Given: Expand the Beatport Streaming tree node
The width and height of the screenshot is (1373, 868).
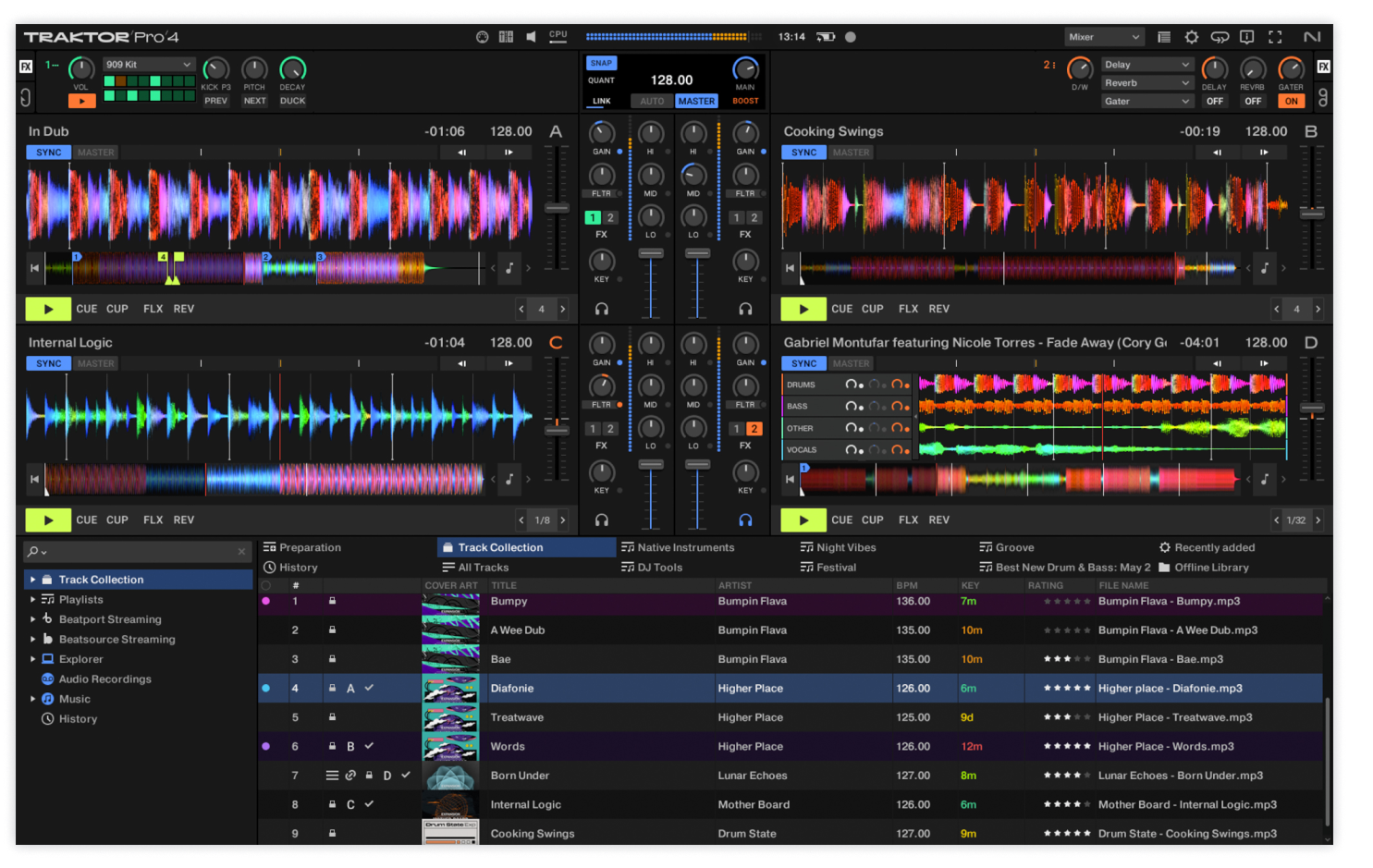Looking at the screenshot, I should click(x=33, y=619).
